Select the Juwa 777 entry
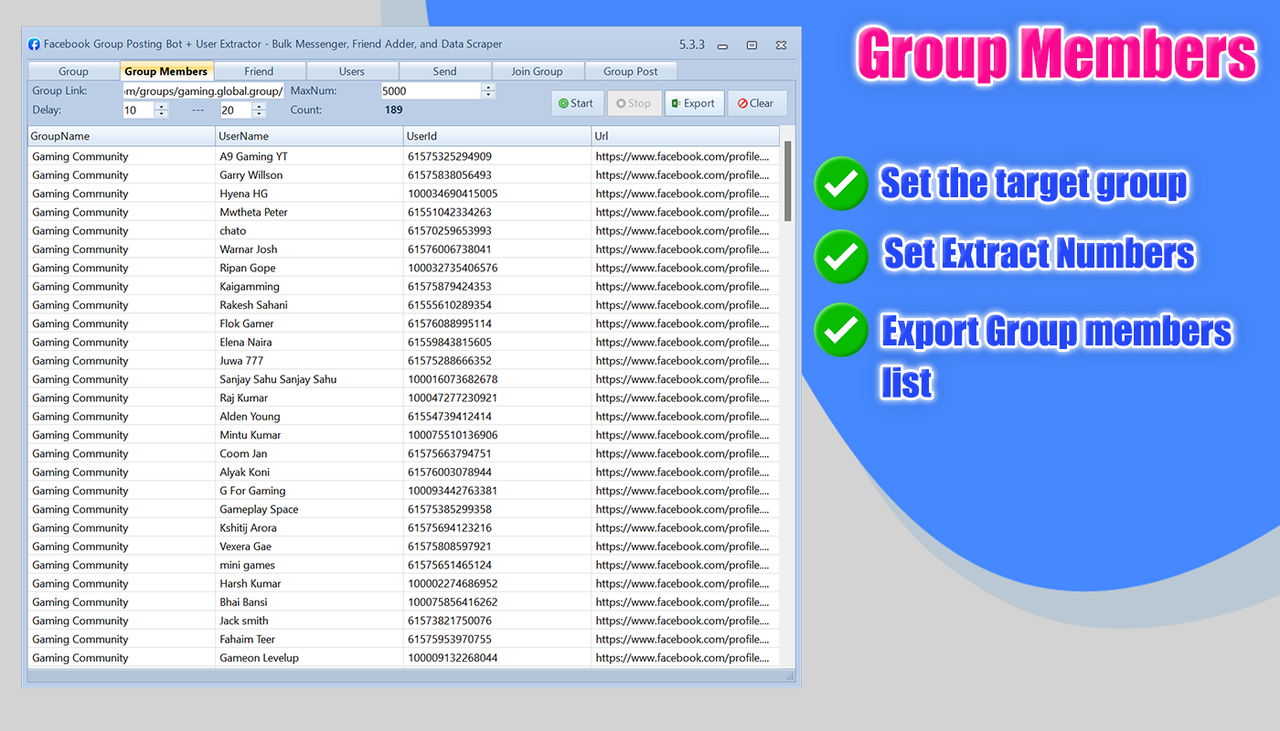 (x=403, y=361)
